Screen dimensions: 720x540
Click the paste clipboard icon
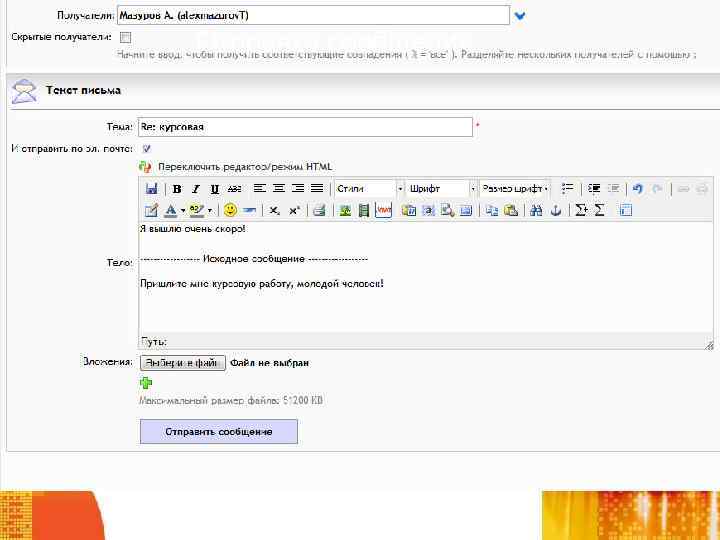pyautogui.click(x=511, y=210)
